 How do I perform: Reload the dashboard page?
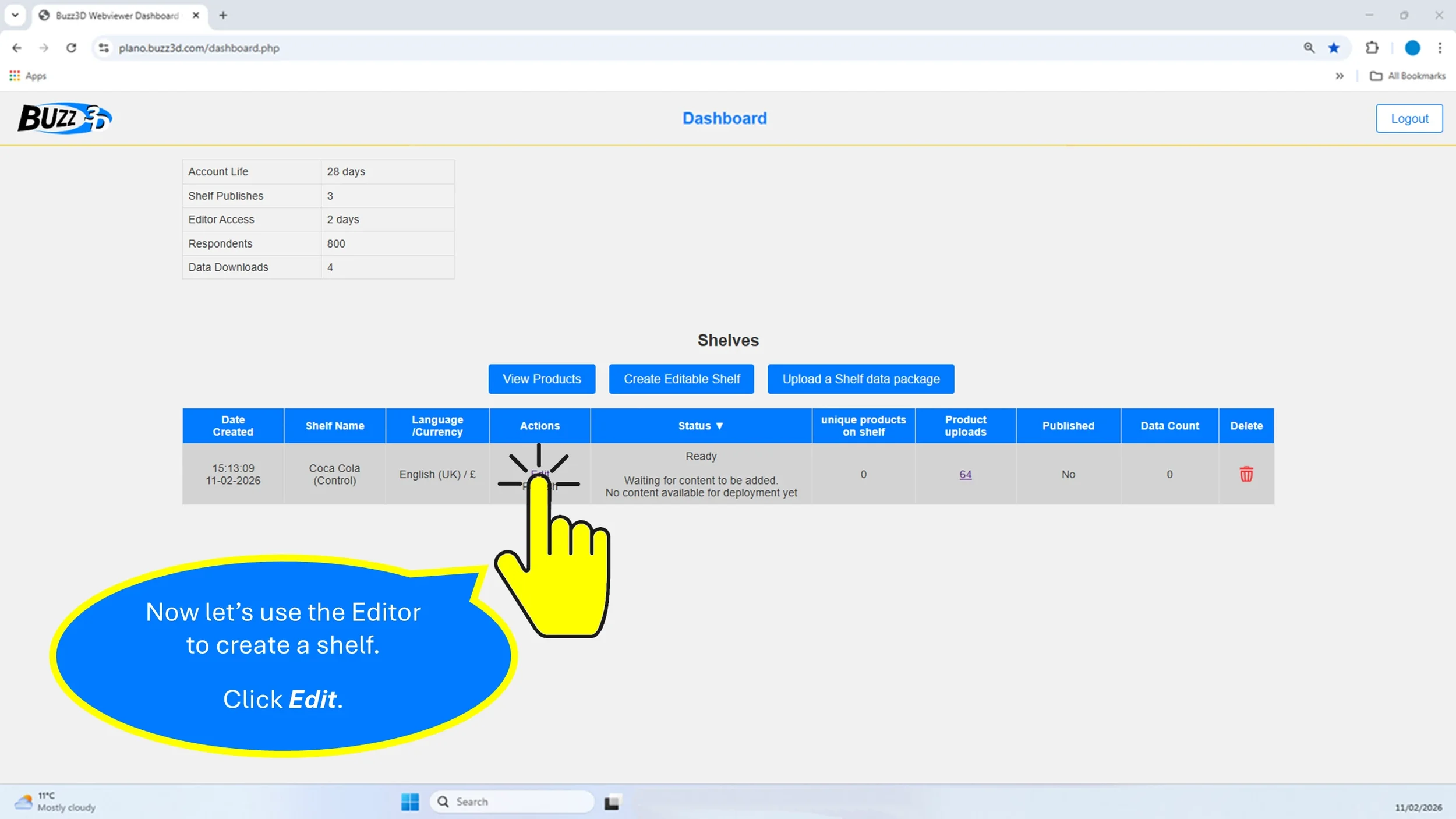tap(71, 48)
